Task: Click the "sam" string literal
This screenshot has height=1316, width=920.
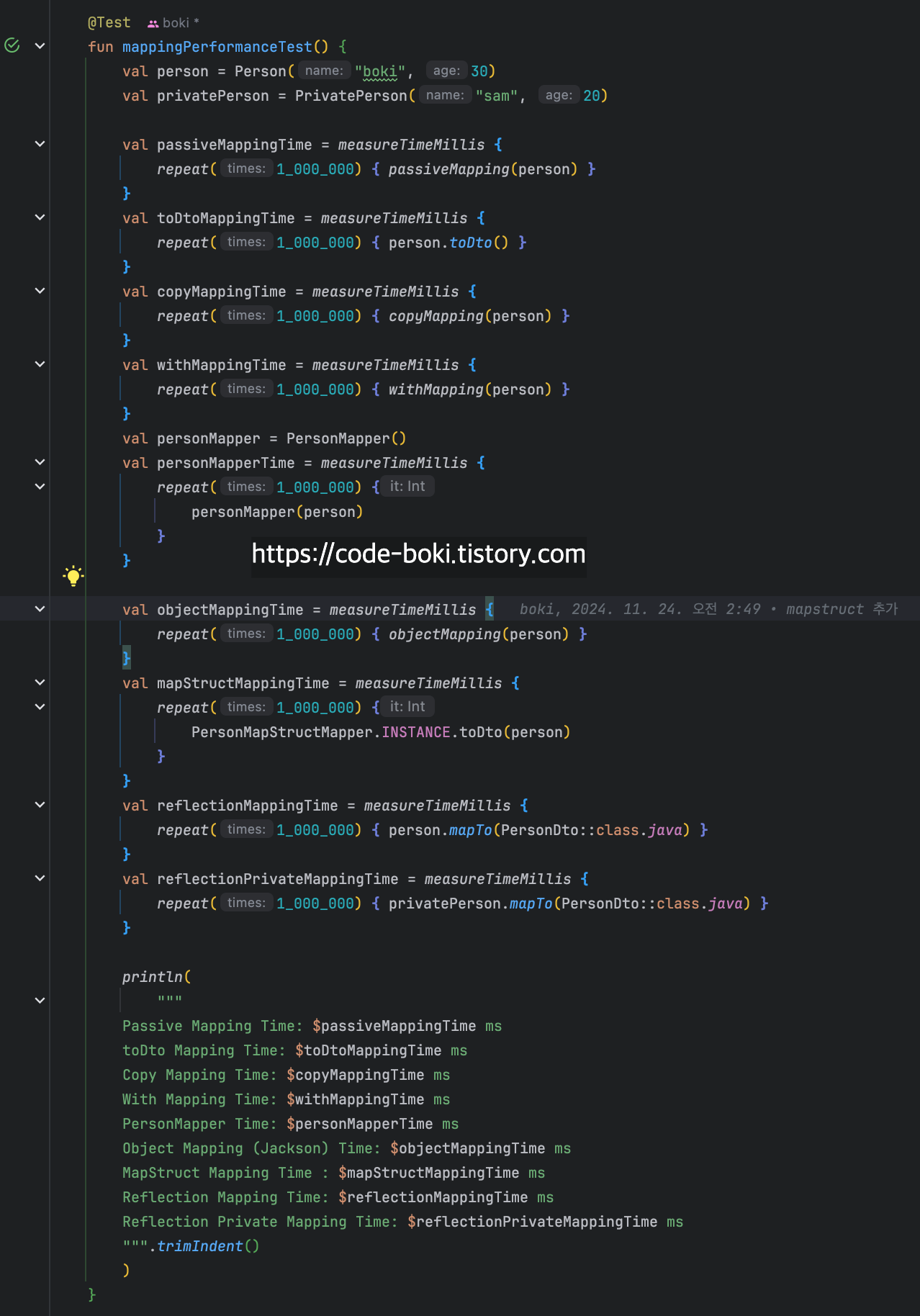Action: 497,96
